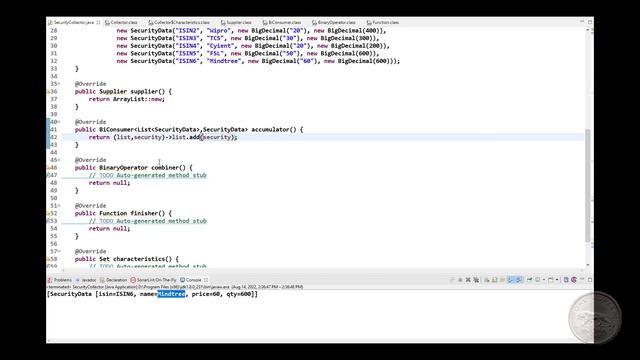Open the BiConsumer.class editor tab
This screenshot has width=640, height=360.
tap(282, 22)
